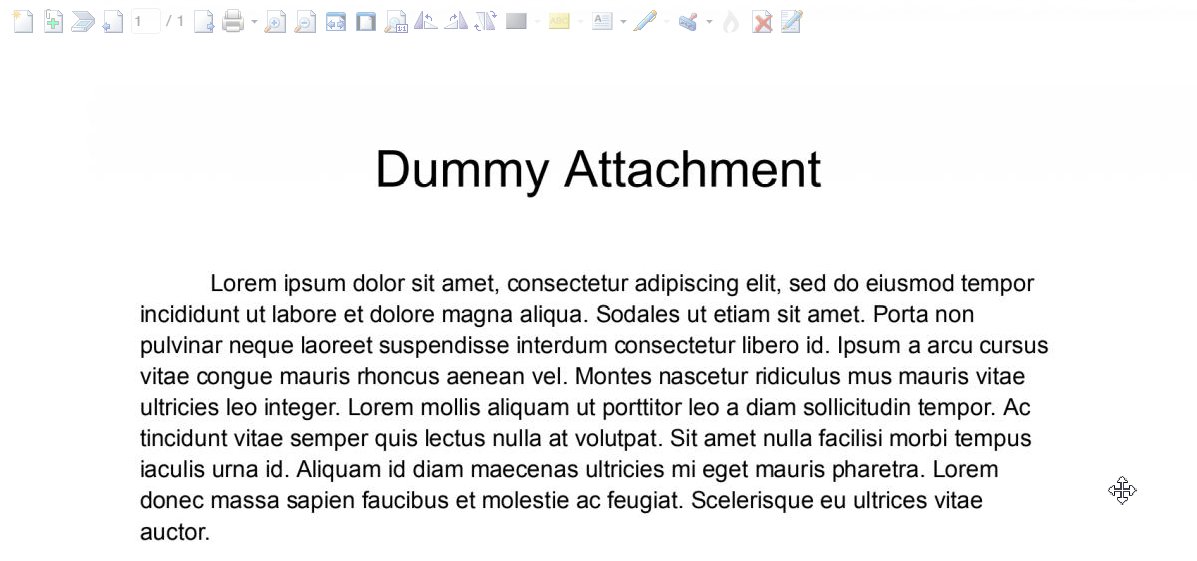
Task: Click the flame burn annotations icon
Action: point(731,21)
